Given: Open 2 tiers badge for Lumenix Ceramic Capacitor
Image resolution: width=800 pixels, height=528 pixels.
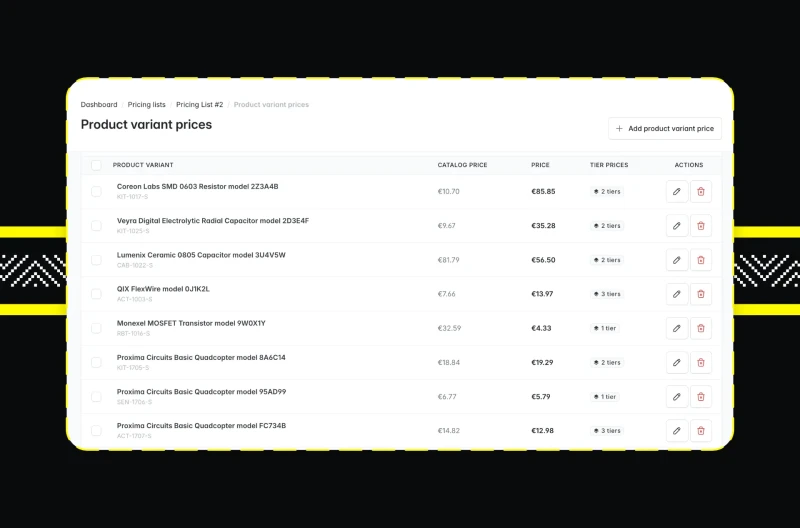Looking at the screenshot, I should point(607,260).
